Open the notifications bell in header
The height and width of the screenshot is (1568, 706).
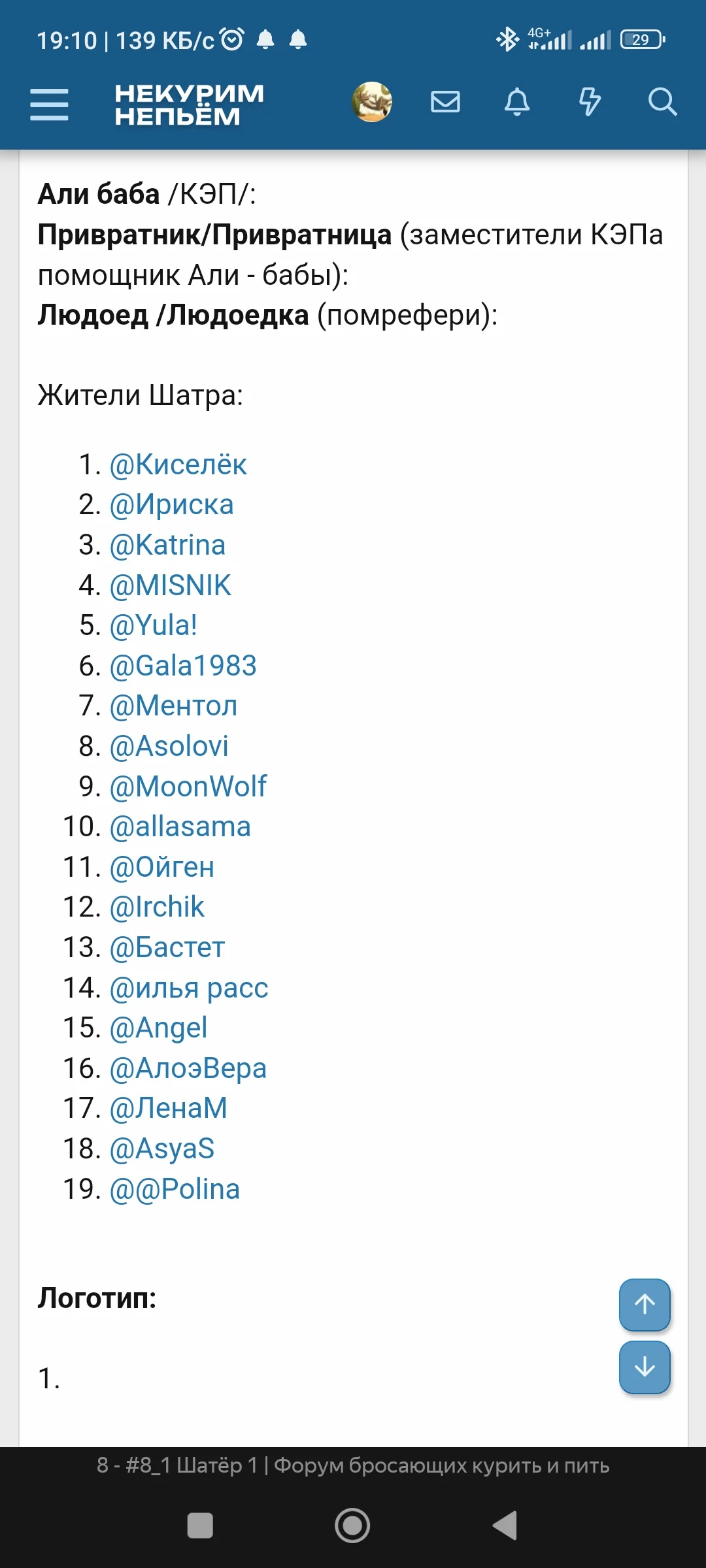[x=517, y=102]
